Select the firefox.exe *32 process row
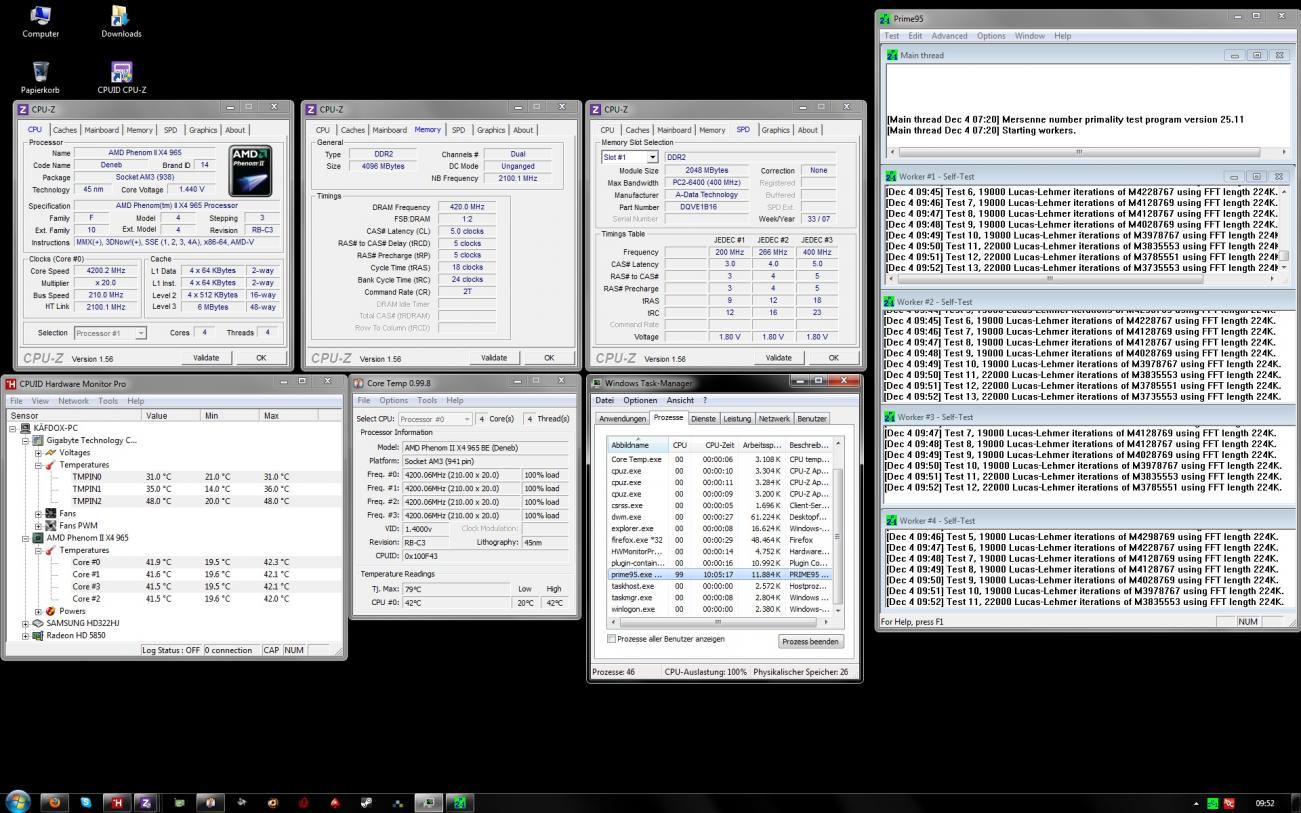 (x=720, y=540)
